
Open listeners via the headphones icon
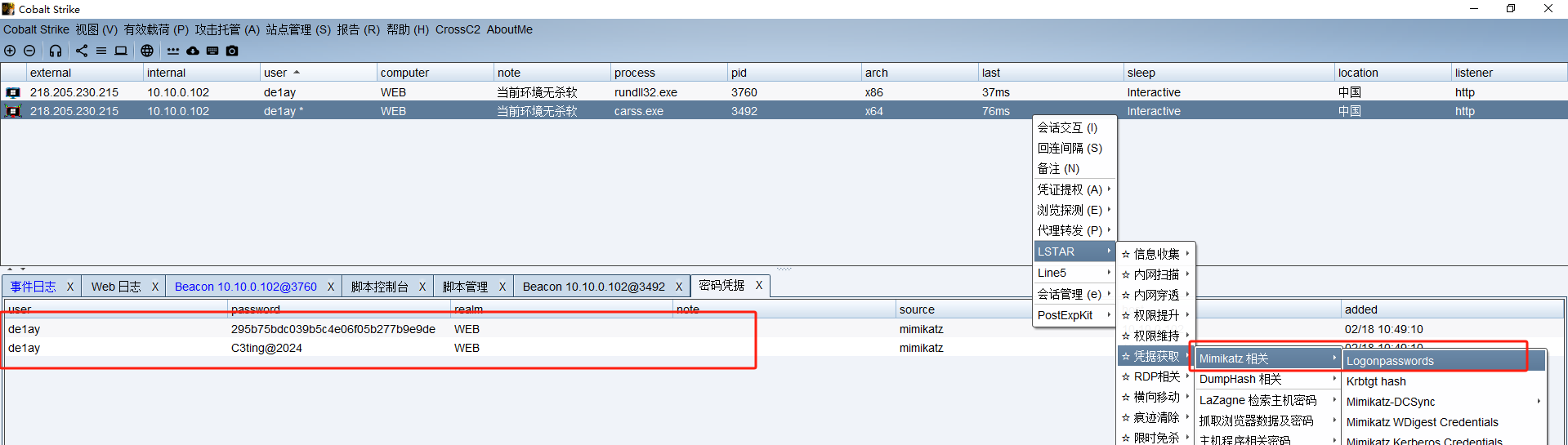pyautogui.click(x=56, y=51)
